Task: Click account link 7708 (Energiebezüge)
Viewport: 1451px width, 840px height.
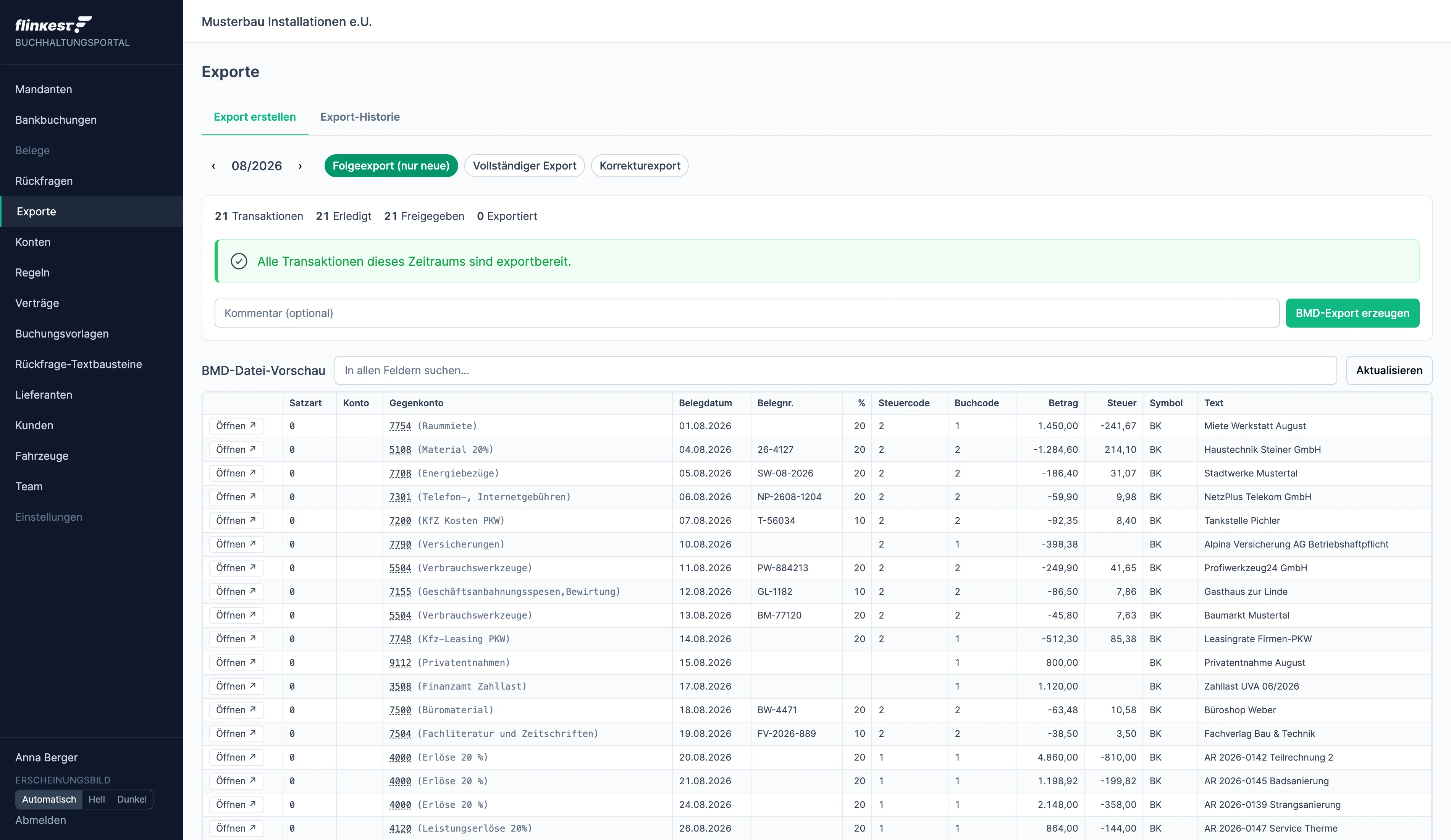Action: click(x=400, y=473)
